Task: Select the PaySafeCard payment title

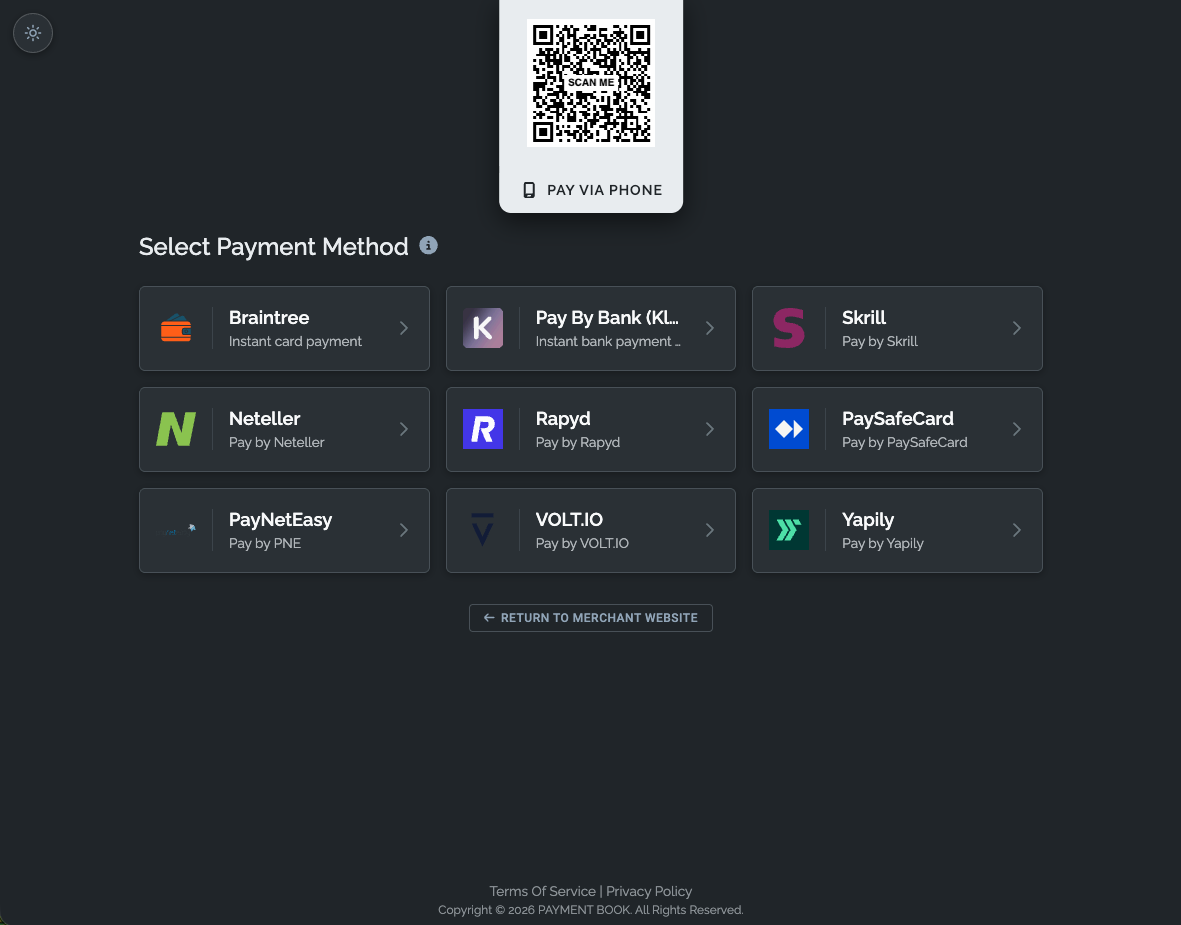Action: click(898, 419)
